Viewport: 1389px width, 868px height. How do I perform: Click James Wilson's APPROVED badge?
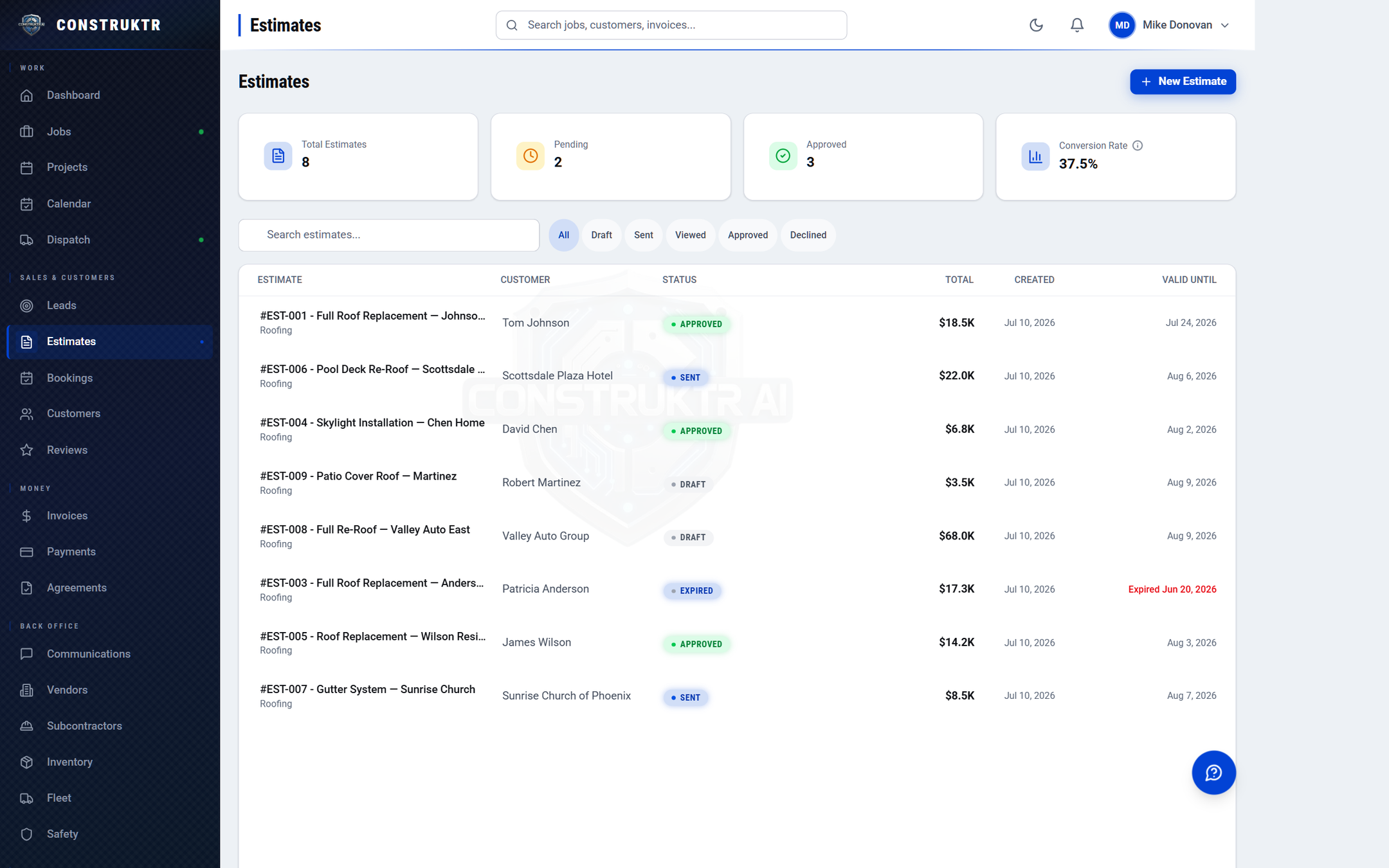(x=696, y=644)
